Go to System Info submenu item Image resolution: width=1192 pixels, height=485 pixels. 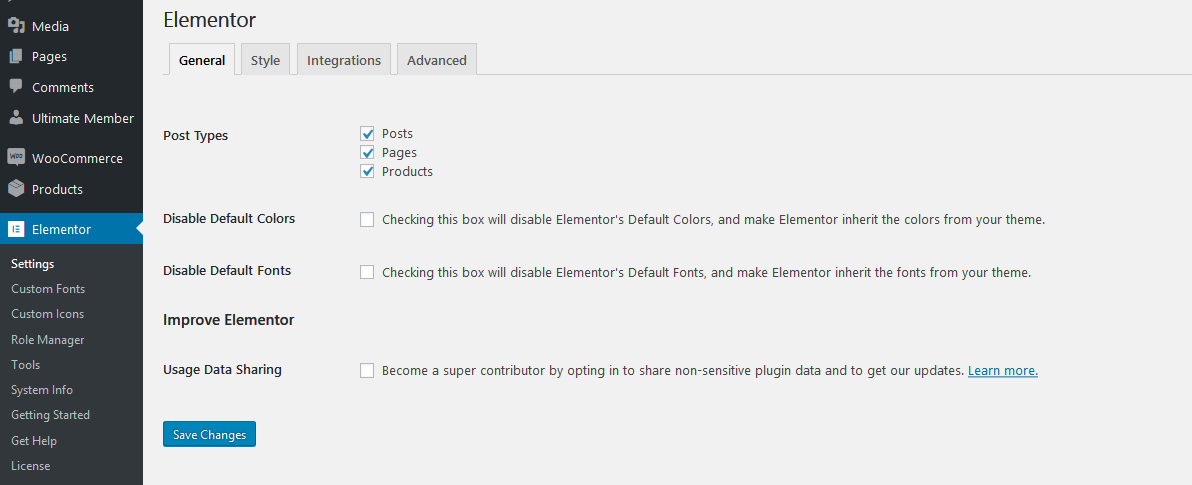point(42,390)
